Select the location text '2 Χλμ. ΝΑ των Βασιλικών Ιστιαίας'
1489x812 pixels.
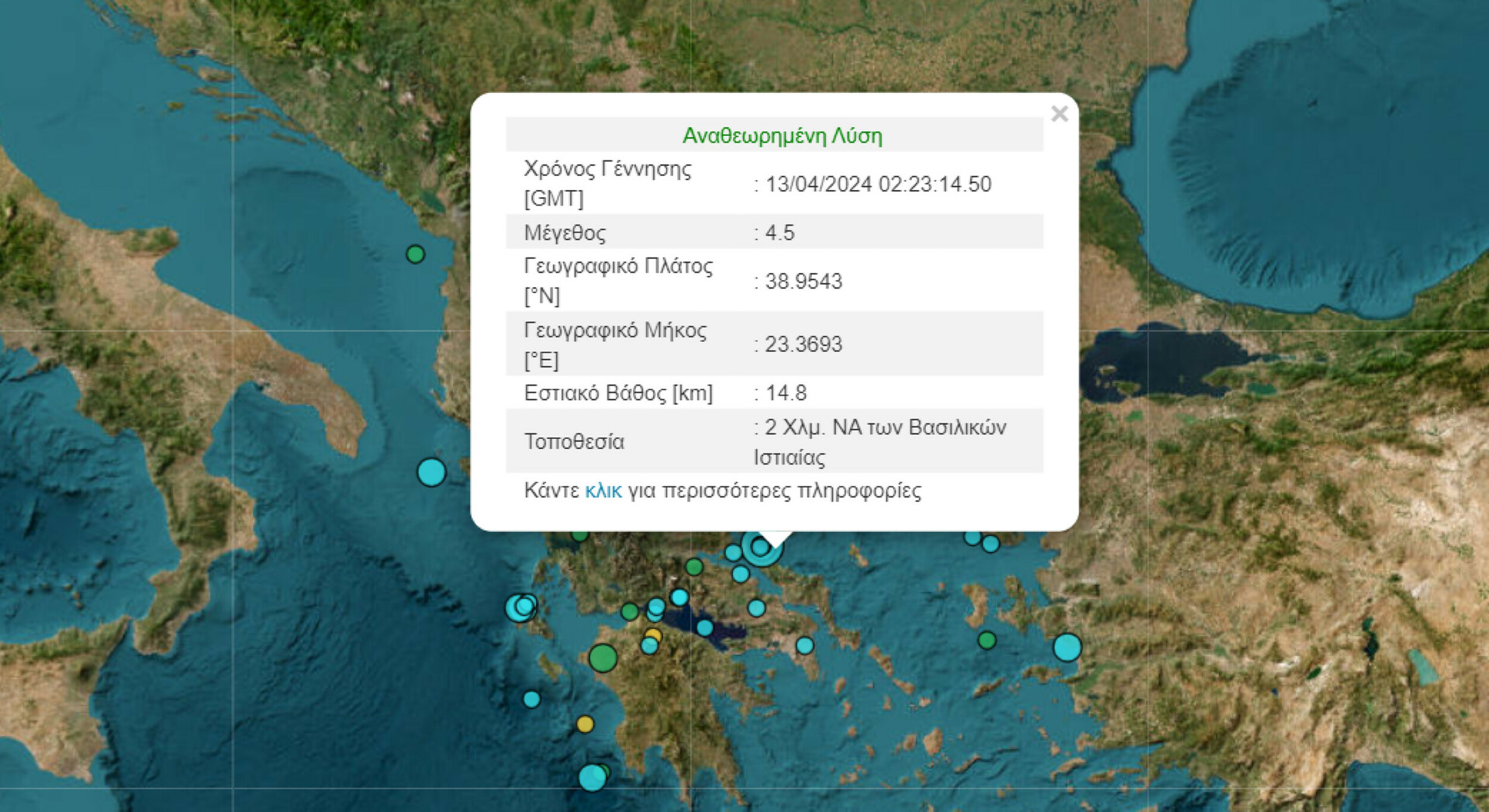tap(880, 442)
